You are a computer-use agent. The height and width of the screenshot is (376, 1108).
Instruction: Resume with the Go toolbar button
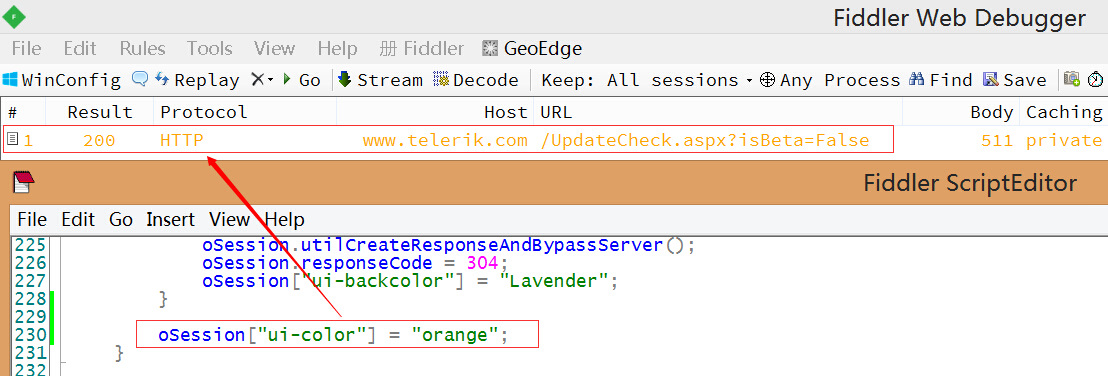302,80
